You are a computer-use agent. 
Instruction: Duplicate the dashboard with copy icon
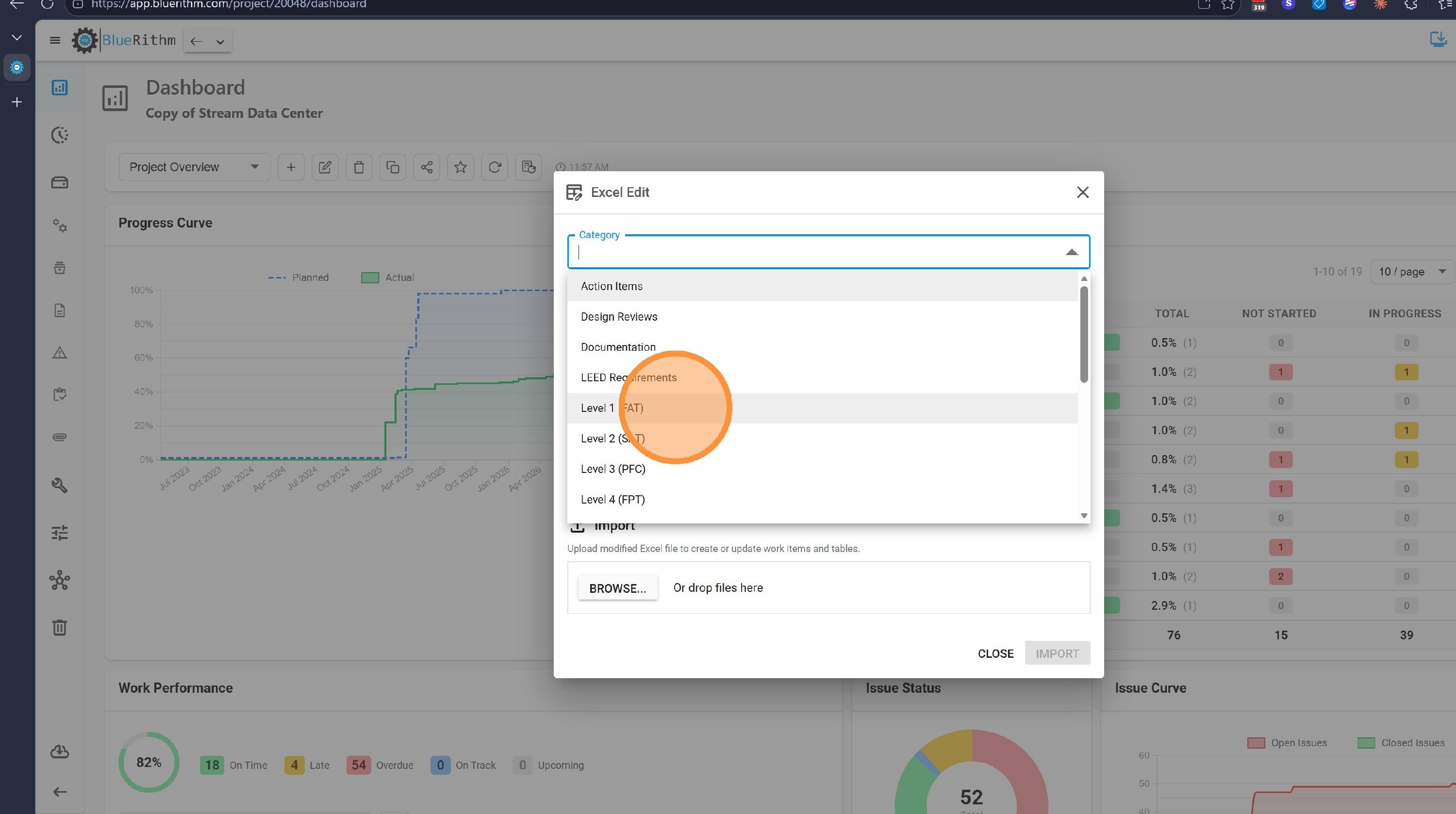[392, 167]
